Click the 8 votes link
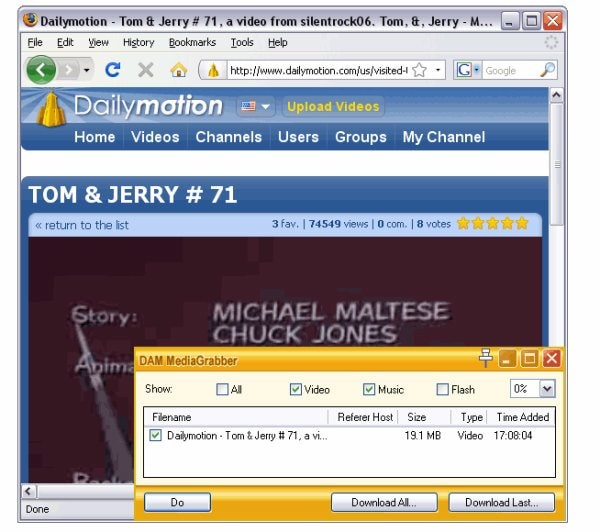Viewport: 600px width, 532px height. click(x=434, y=224)
